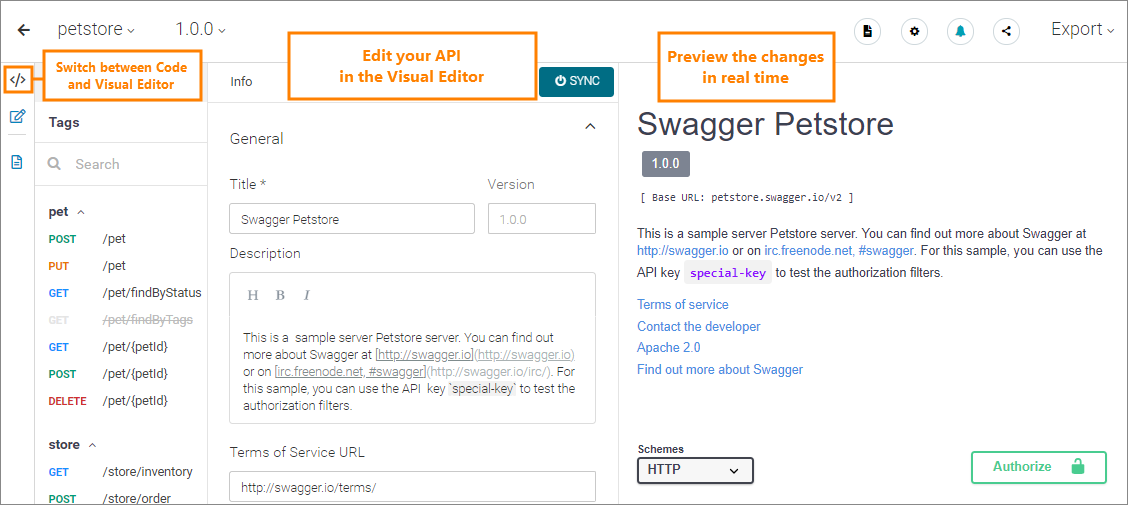Image resolution: width=1128 pixels, height=505 pixels.
Task: Click the back arrow icon
Action: 24,30
